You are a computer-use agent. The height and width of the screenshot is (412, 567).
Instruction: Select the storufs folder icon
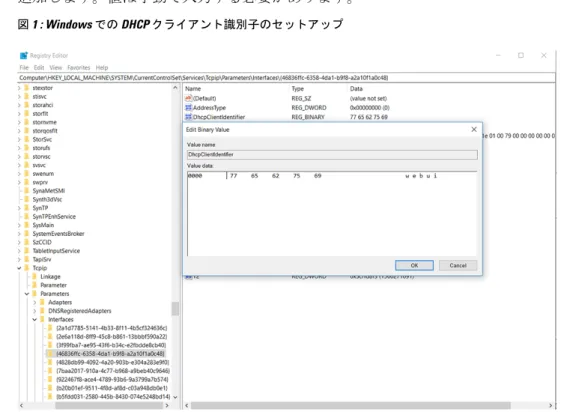(27, 148)
